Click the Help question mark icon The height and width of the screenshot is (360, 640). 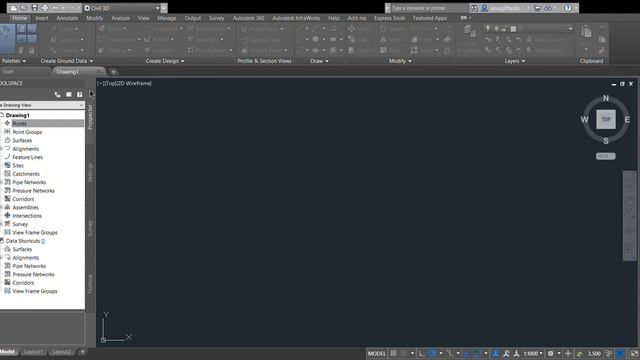tap(568, 8)
